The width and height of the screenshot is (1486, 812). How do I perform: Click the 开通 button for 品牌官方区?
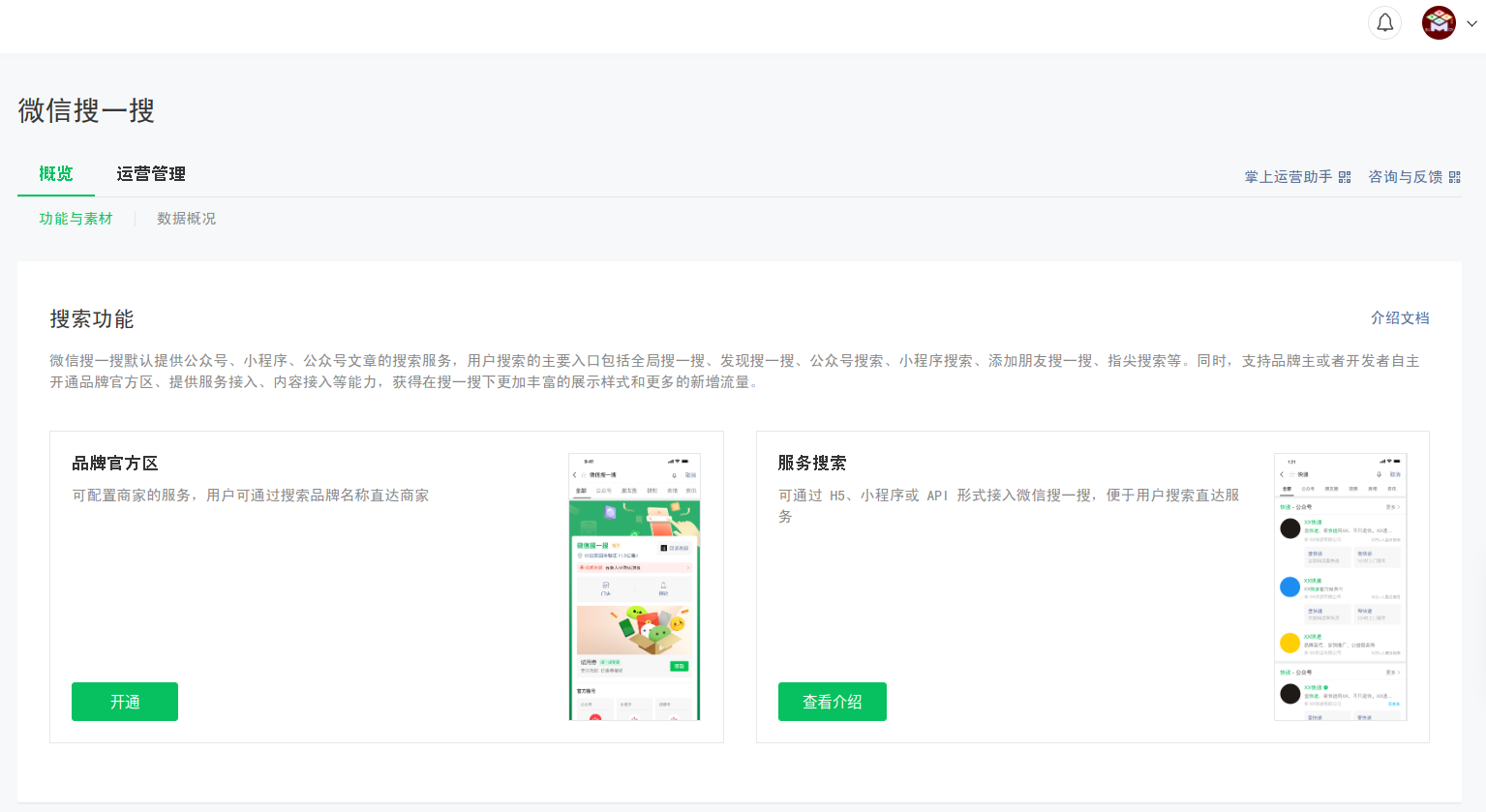tap(125, 702)
